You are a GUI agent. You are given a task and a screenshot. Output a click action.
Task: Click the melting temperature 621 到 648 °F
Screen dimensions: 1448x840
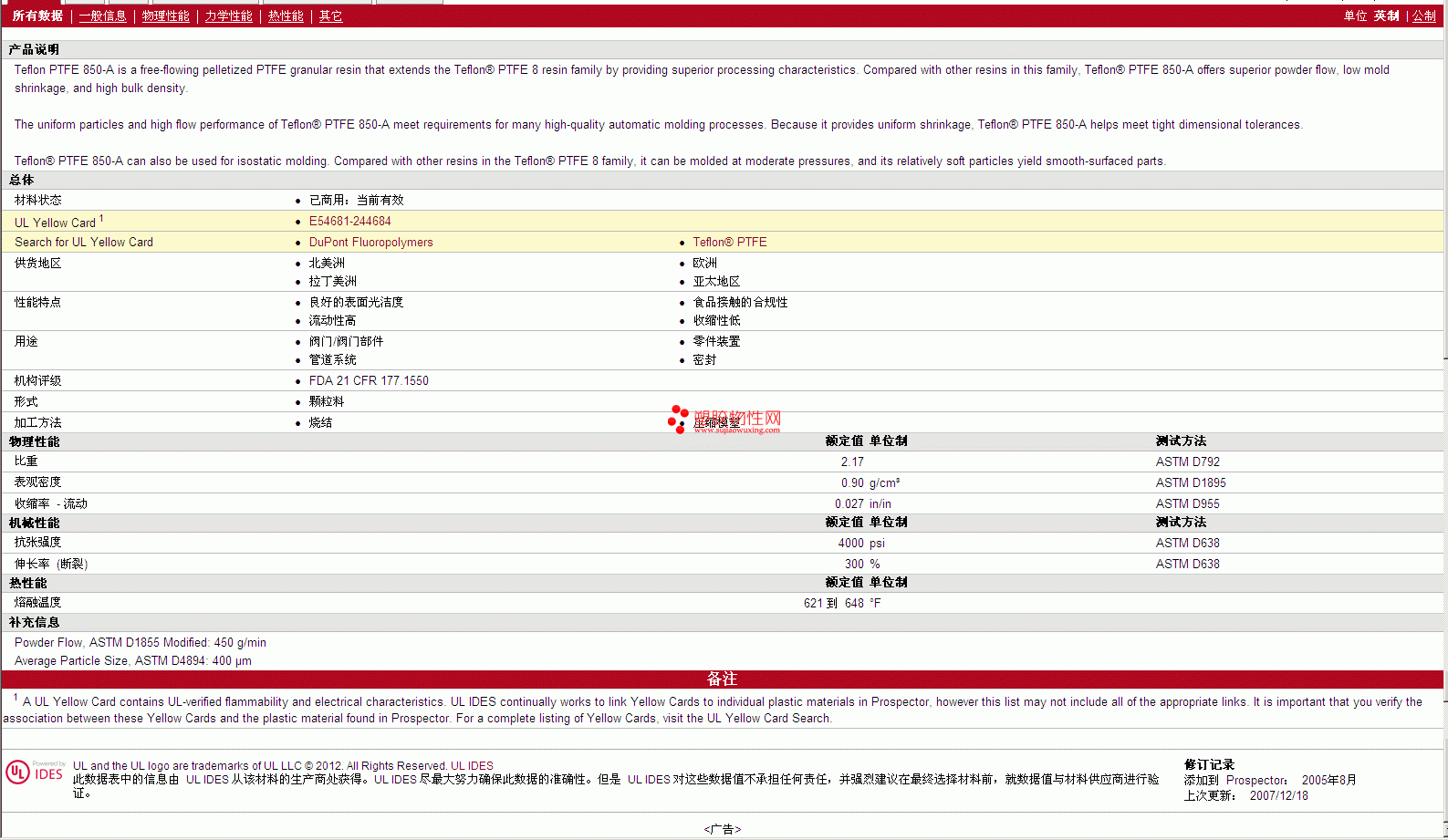coord(842,603)
